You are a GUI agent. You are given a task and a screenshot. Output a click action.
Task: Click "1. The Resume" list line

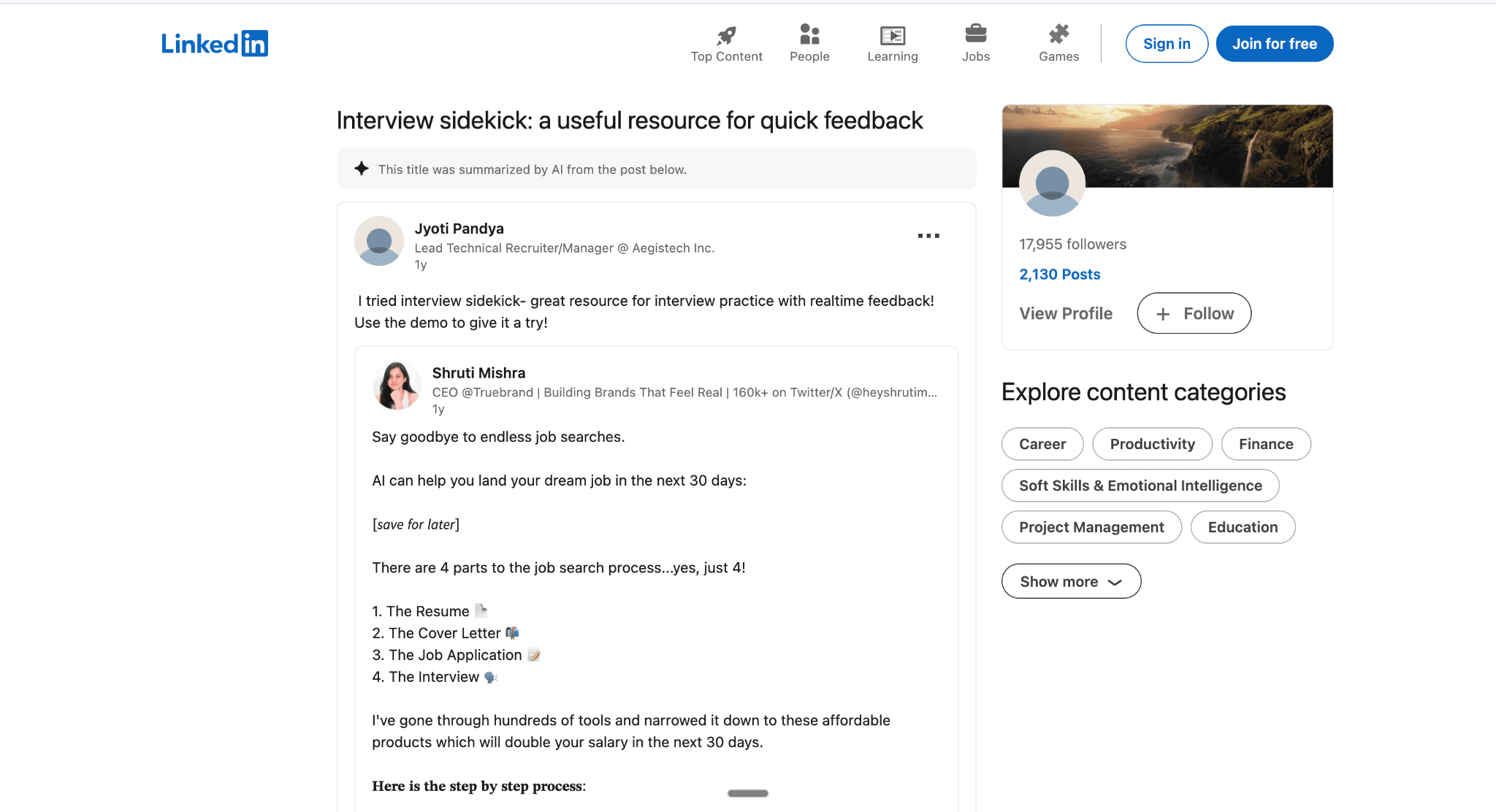pos(430,611)
